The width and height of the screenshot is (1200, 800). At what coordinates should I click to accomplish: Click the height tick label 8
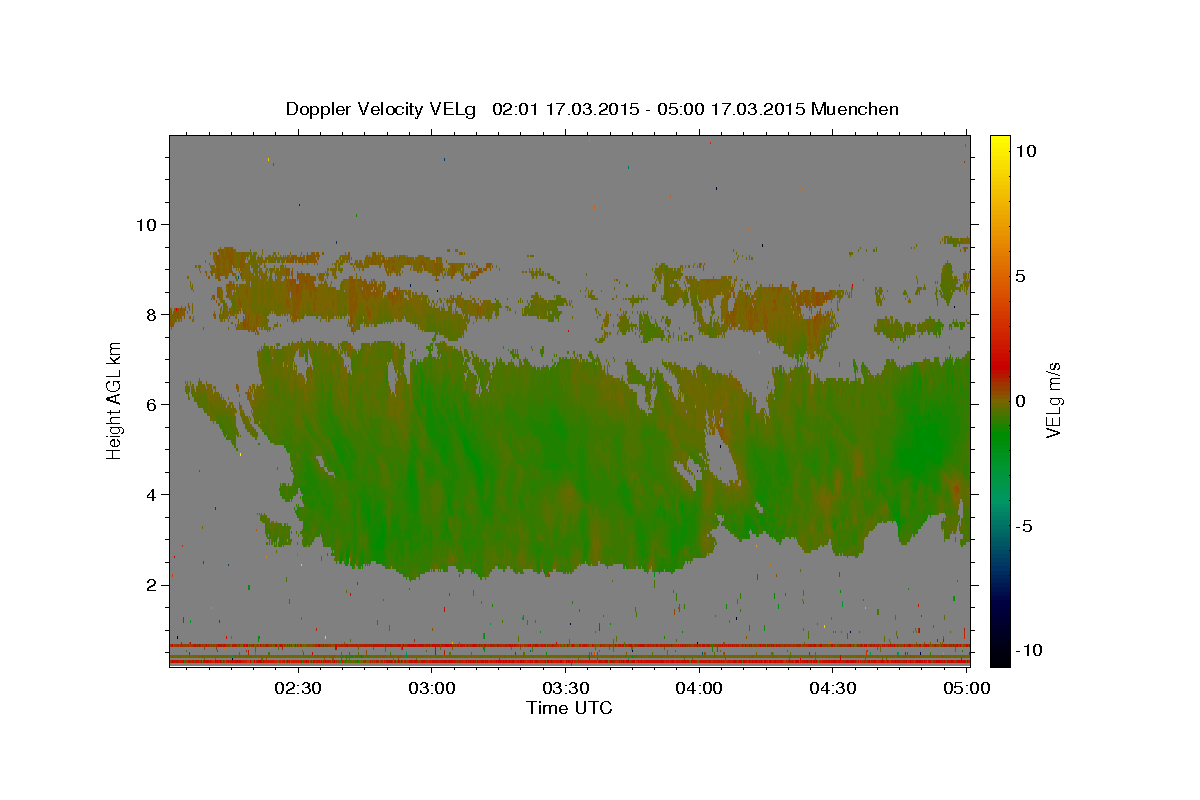pyautogui.click(x=152, y=314)
